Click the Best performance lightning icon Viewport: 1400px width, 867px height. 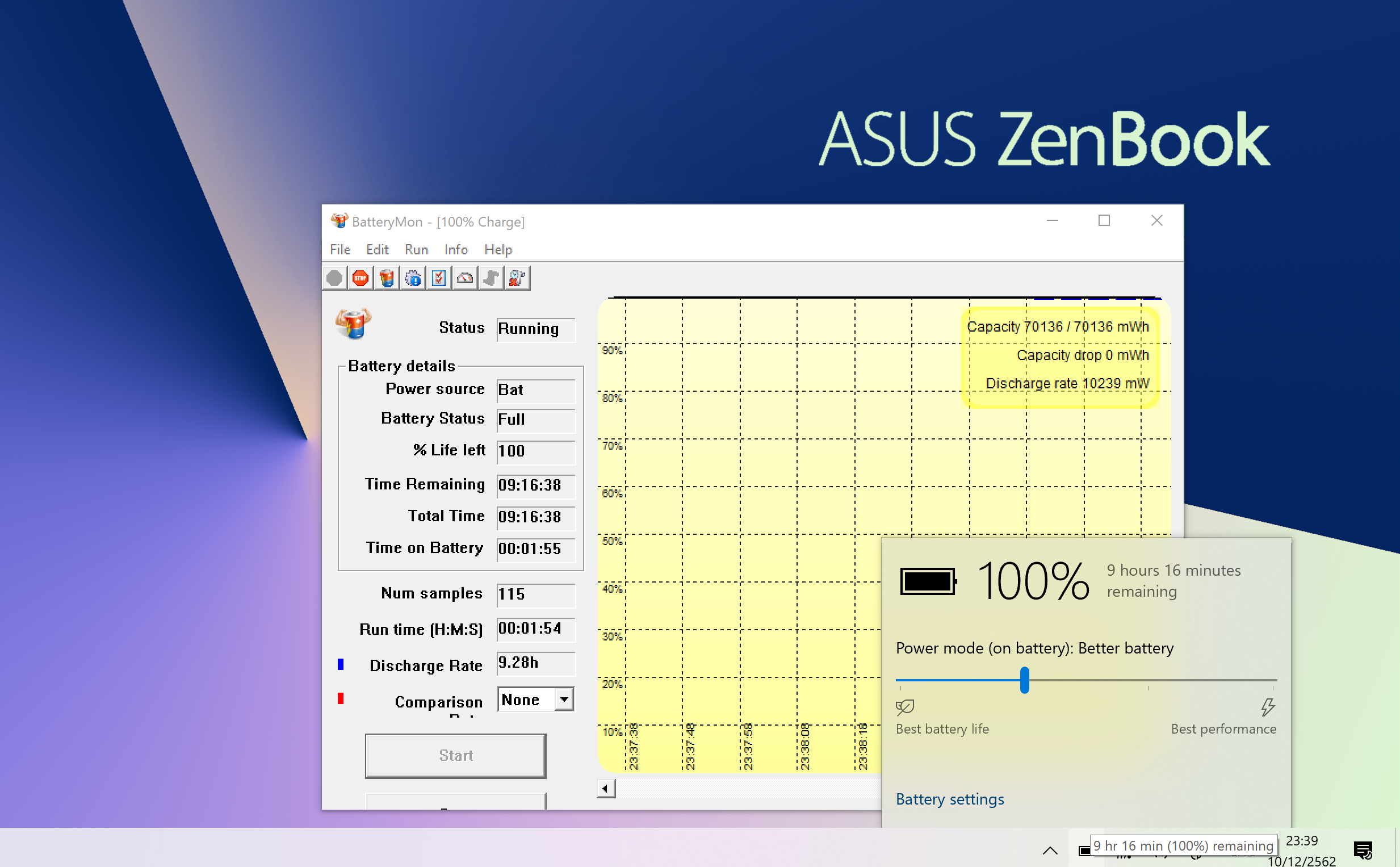click(1268, 707)
